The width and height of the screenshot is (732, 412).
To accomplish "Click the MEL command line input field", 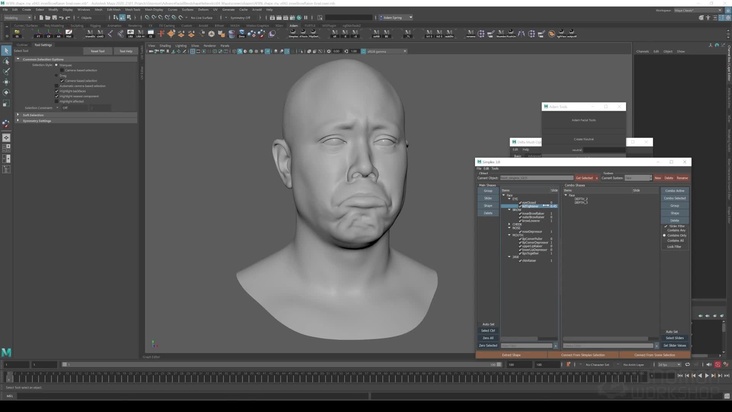I will click(x=191, y=396).
